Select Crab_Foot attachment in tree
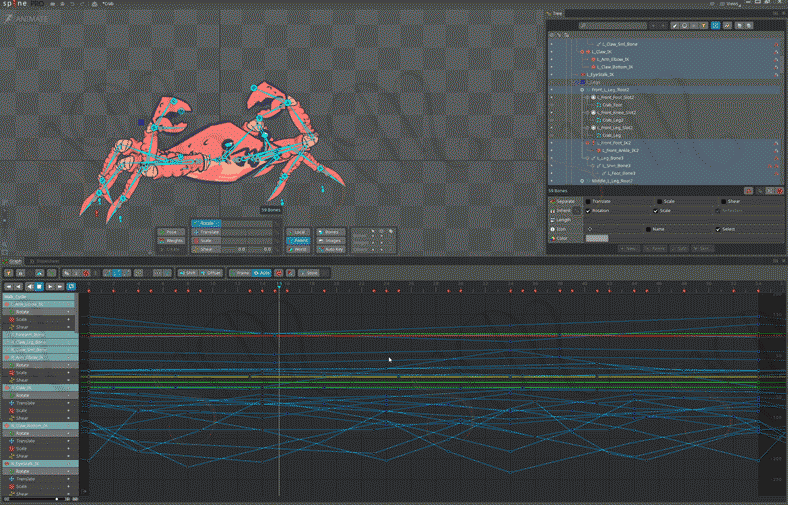The height and width of the screenshot is (505, 788). coord(612,105)
